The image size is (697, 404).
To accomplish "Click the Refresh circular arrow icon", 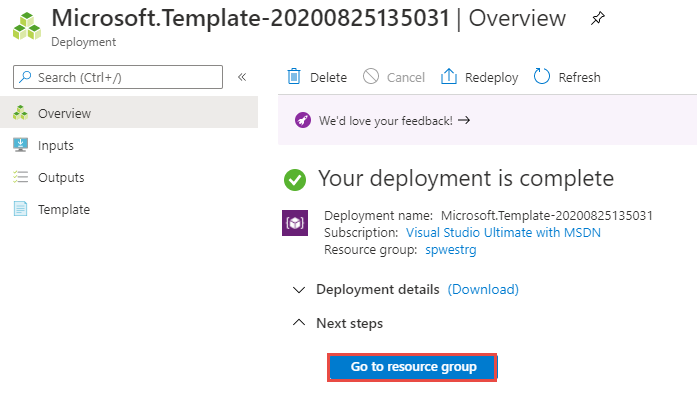I will click(543, 77).
